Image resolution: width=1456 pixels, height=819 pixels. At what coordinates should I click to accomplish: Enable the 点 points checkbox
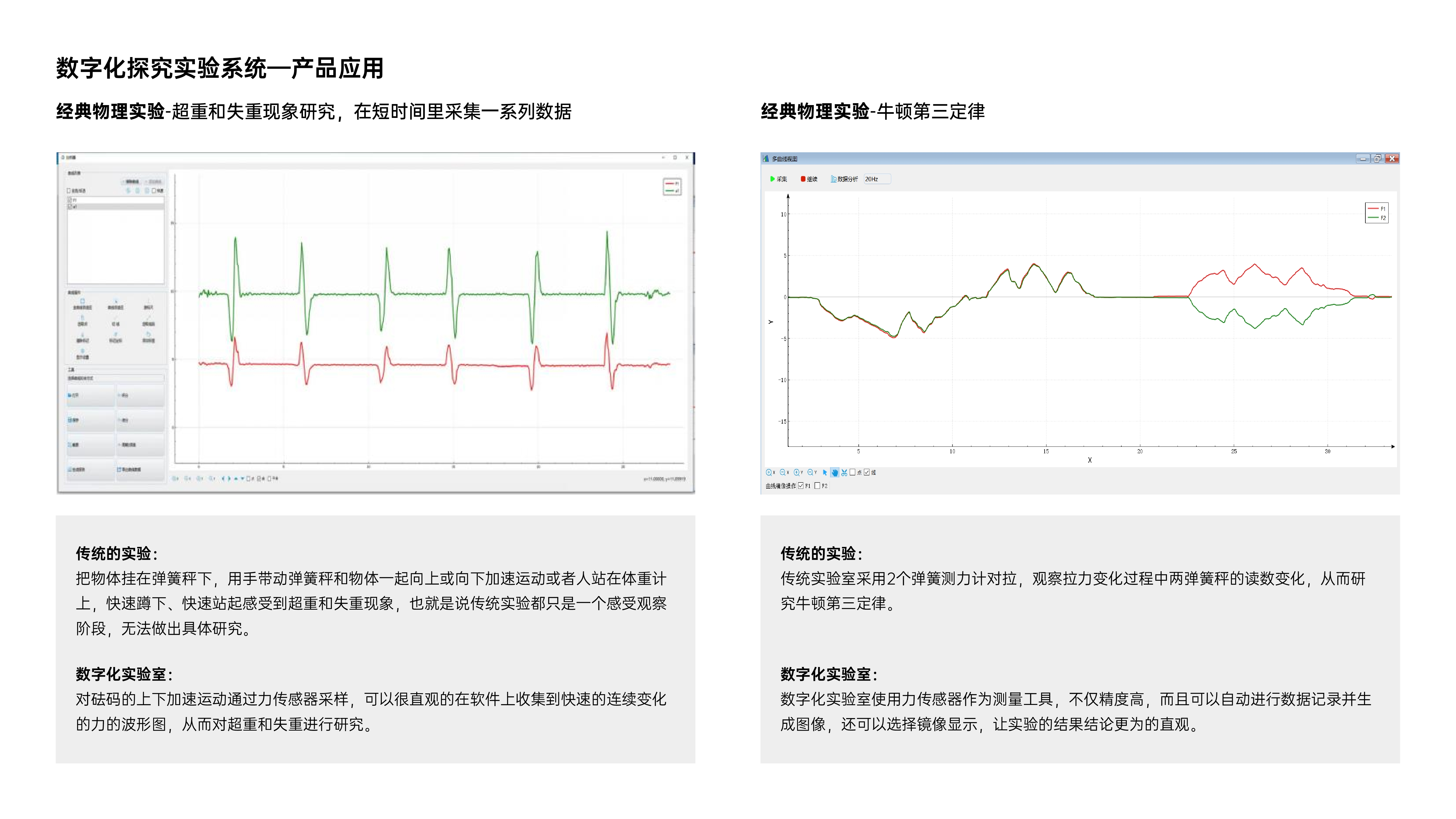click(852, 472)
